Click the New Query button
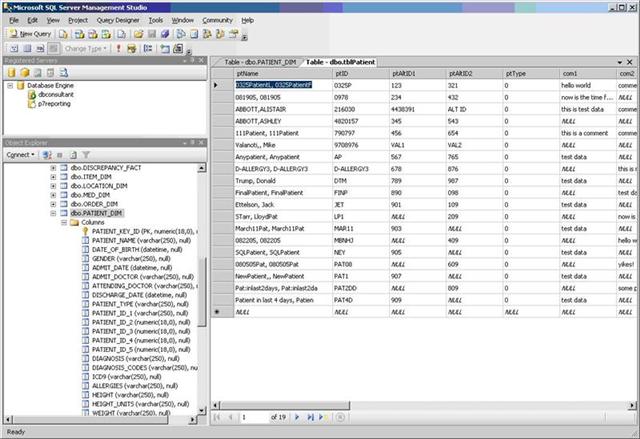The height and width of the screenshot is (439, 640). pos(31,34)
